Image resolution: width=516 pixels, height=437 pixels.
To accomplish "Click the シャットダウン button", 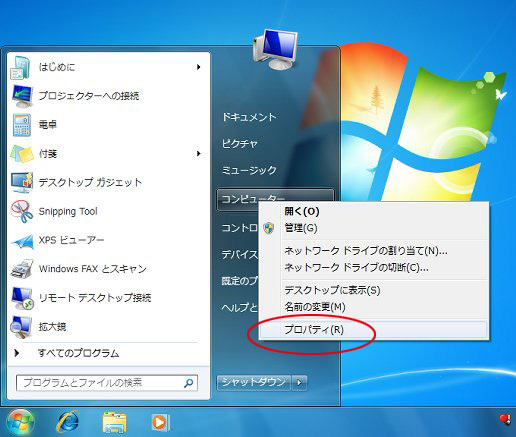I will (x=254, y=382).
